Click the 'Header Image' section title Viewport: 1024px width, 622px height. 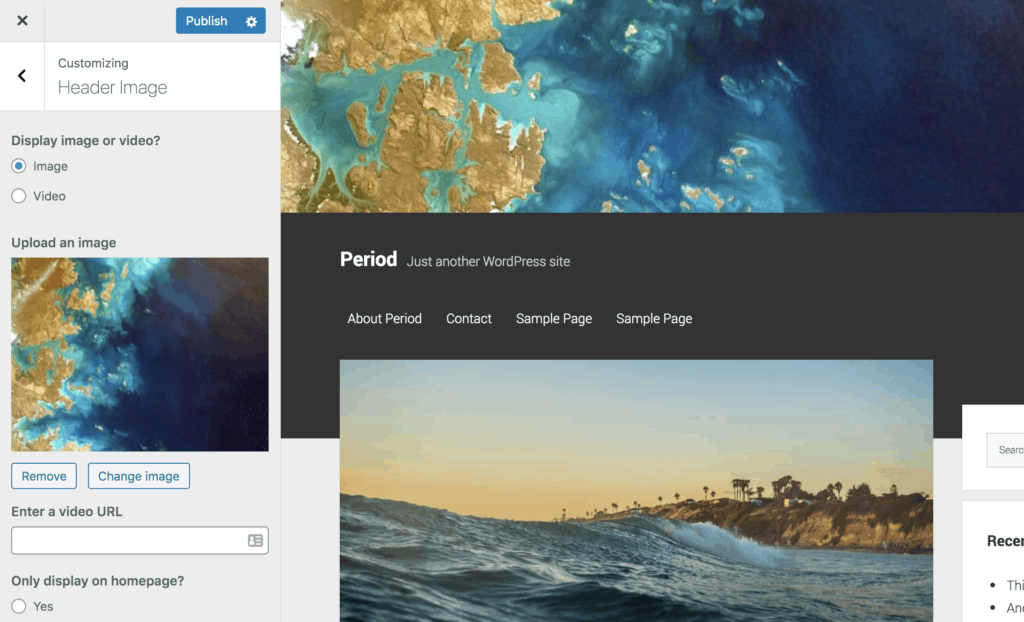112,88
